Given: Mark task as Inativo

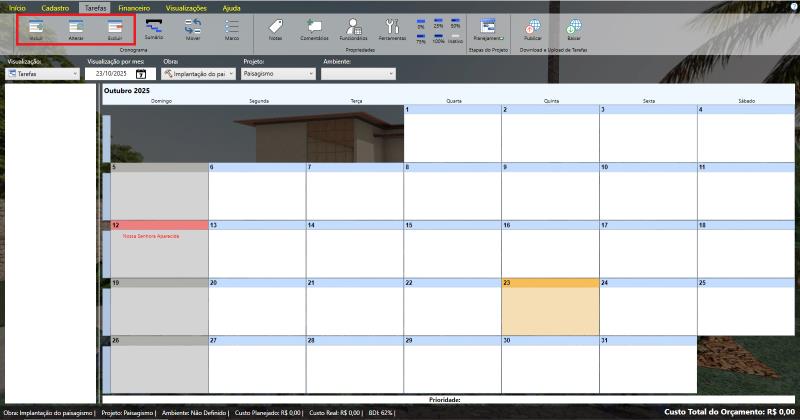Looking at the screenshot, I should point(455,39).
